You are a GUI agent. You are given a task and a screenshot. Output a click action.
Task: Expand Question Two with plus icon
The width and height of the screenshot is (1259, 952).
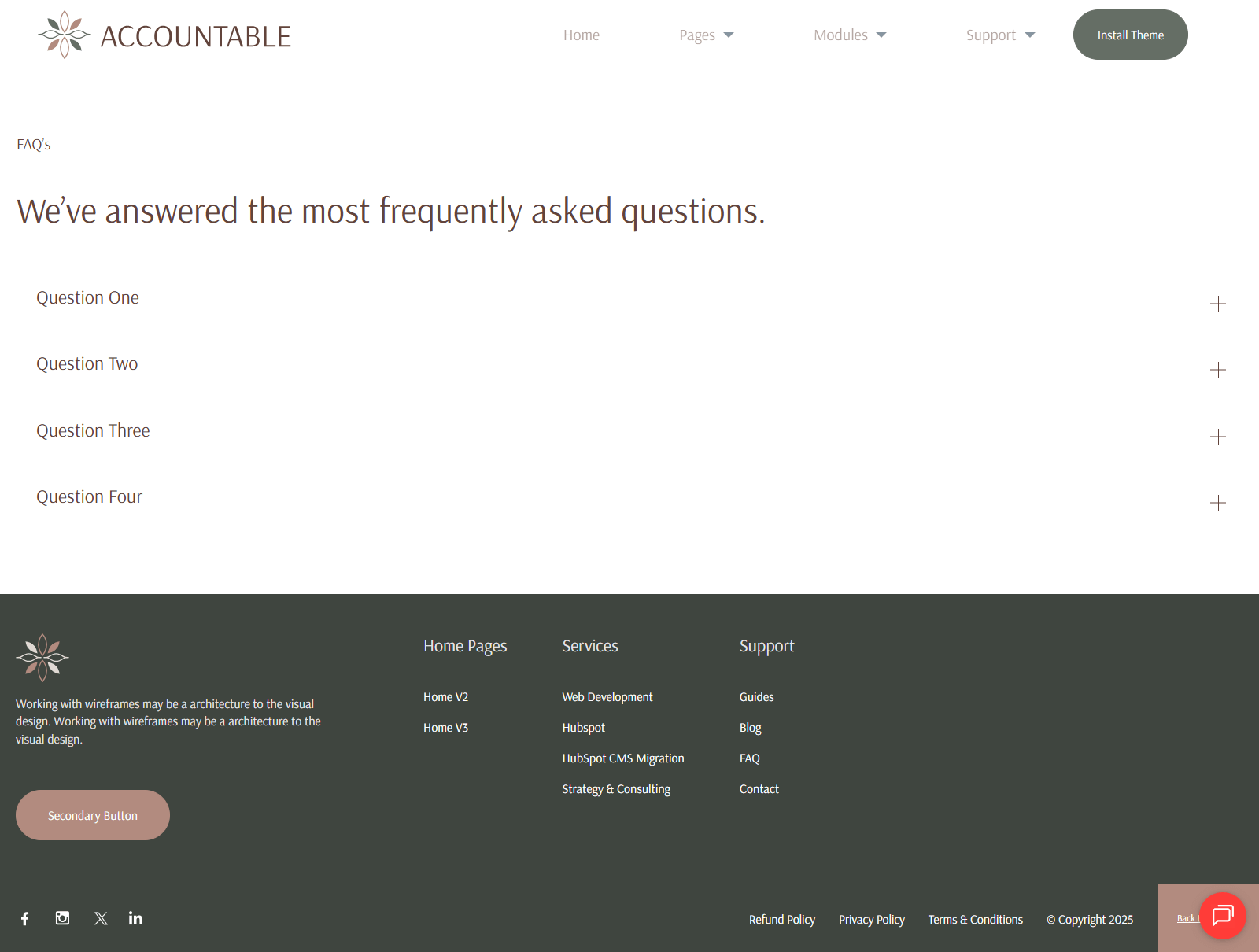pyautogui.click(x=1217, y=370)
